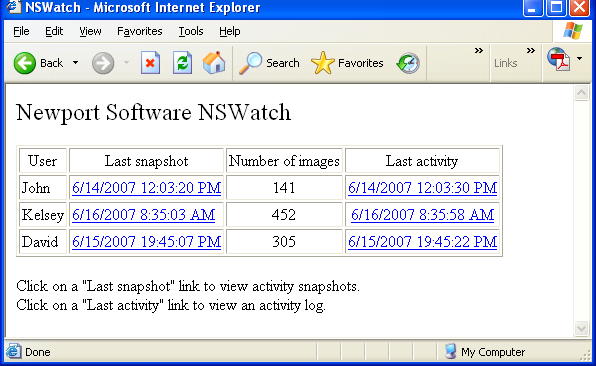Click the scrollbar up arrow

click(581, 92)
